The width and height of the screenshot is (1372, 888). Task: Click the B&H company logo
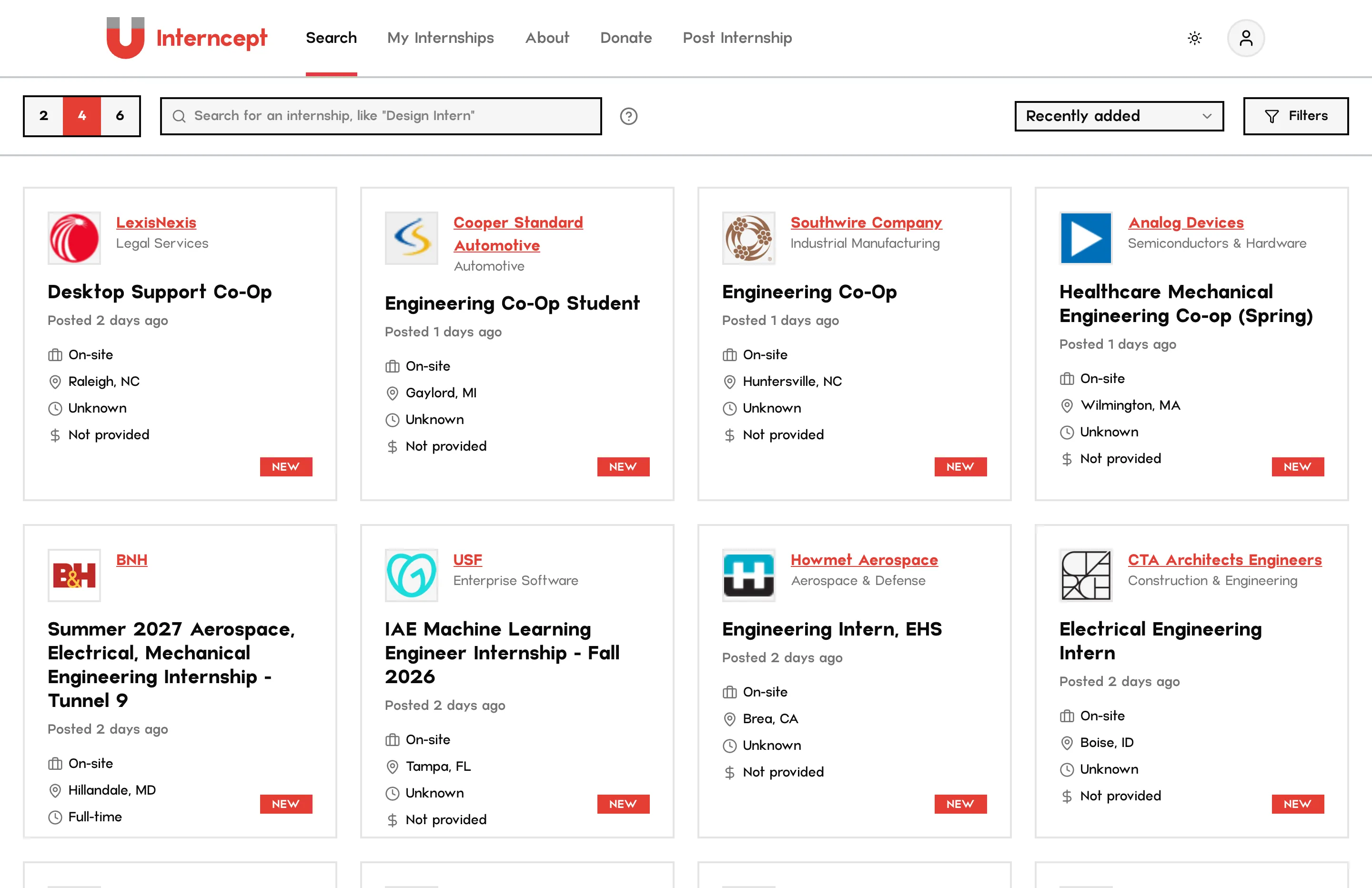74,575
